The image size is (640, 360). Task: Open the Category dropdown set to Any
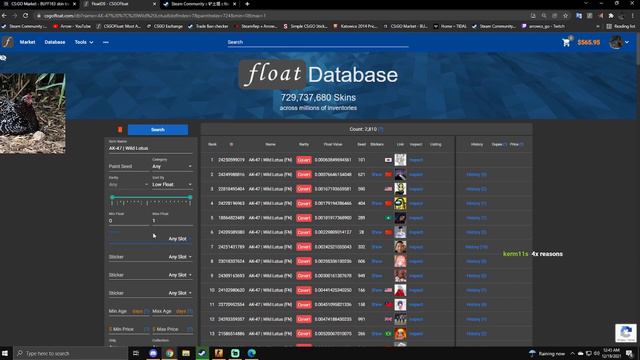(x=172, y=166)
